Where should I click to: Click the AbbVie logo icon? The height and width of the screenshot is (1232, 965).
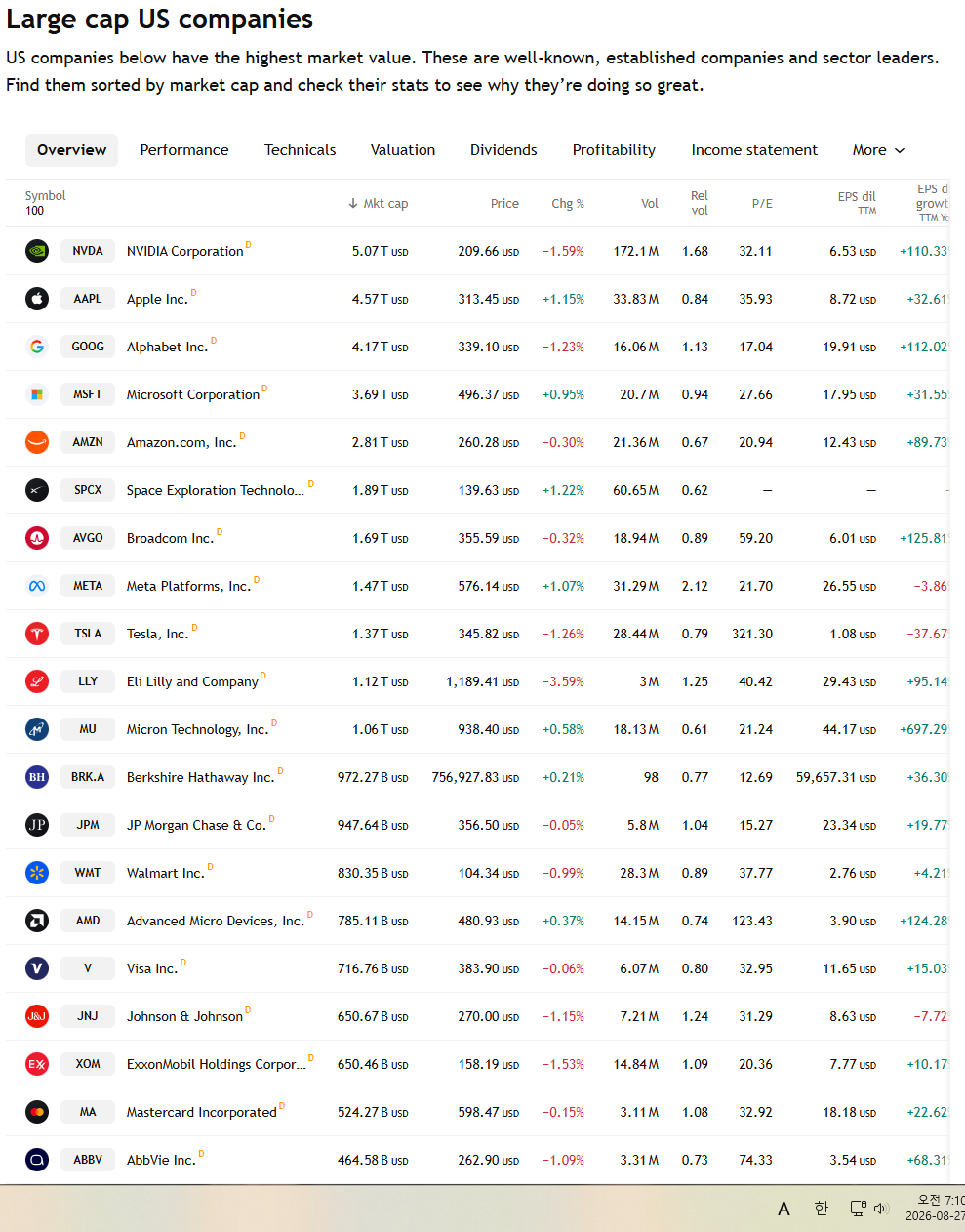click(x=37, y=1160)
